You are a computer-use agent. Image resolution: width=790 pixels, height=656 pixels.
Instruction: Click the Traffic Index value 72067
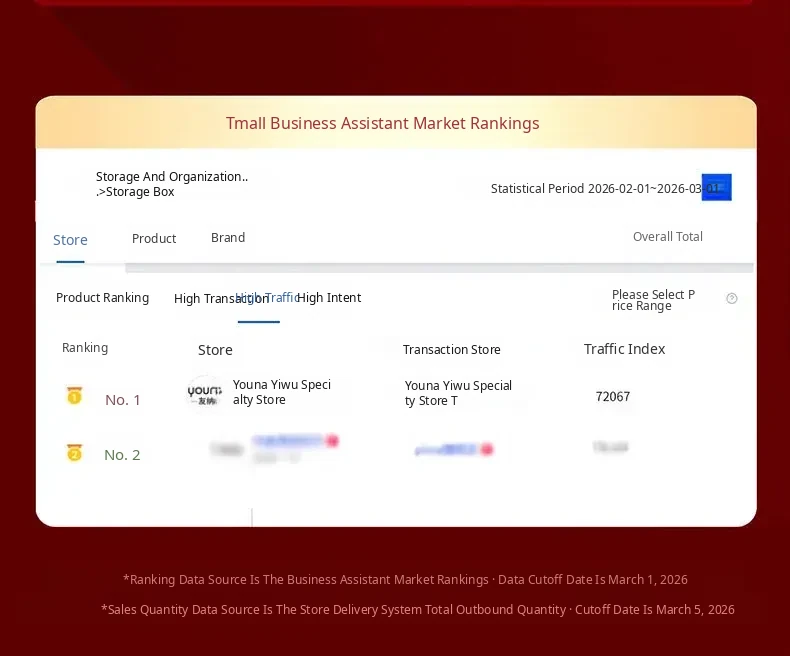pyautogui.click(x=613, y=397)
